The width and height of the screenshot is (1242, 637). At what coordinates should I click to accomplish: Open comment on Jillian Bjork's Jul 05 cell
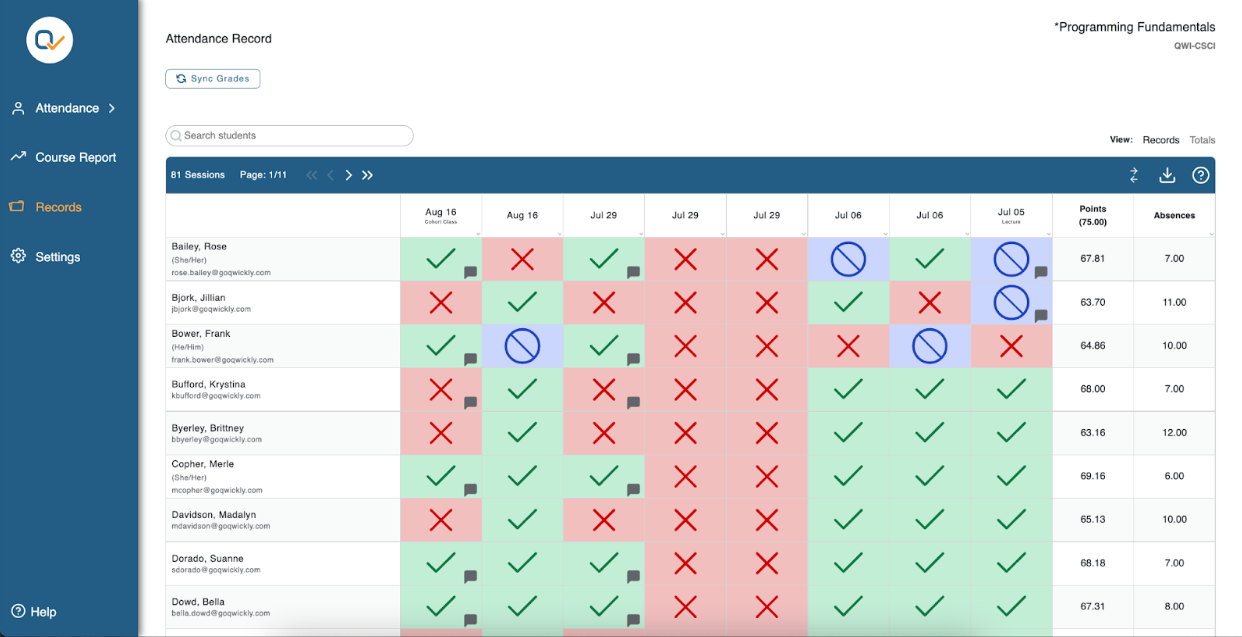pos(1041,316)
